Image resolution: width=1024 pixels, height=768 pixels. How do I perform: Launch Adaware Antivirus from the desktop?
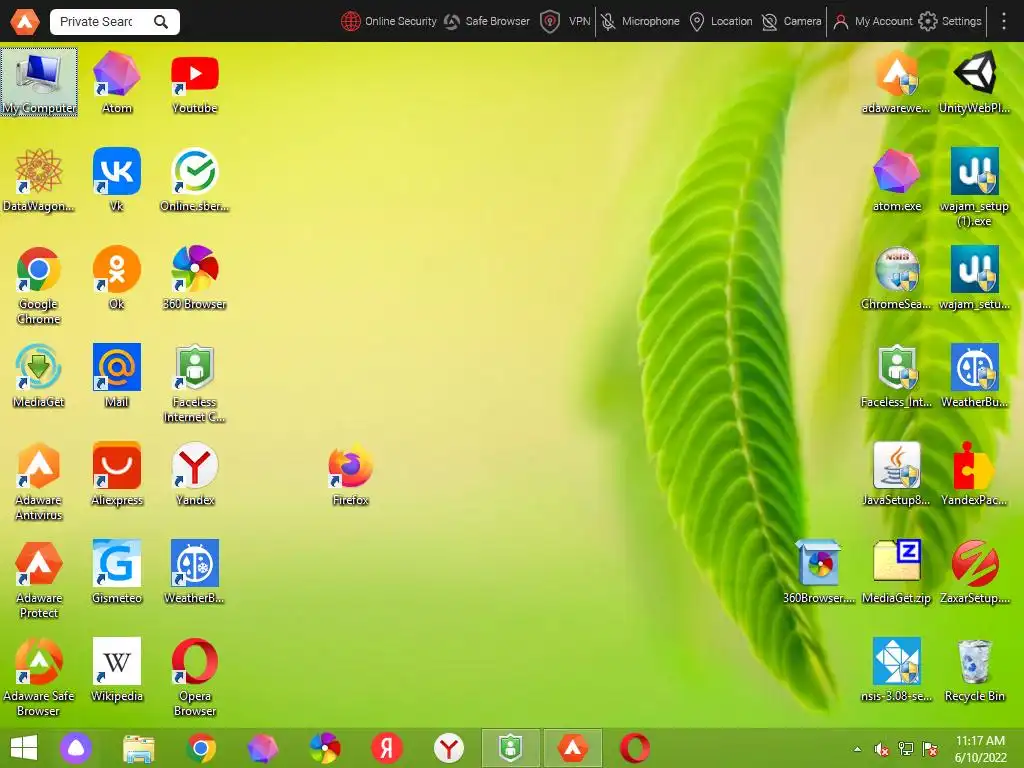(39, 481)
